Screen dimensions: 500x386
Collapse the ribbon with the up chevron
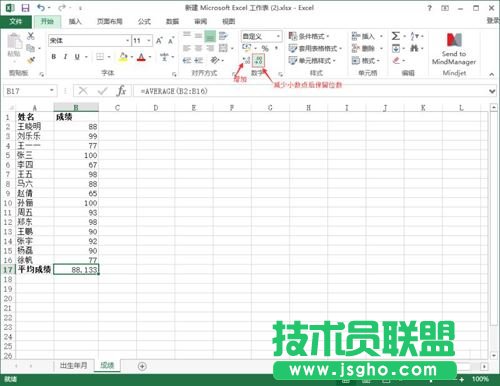pyautogui.click(x=492, y=74)
